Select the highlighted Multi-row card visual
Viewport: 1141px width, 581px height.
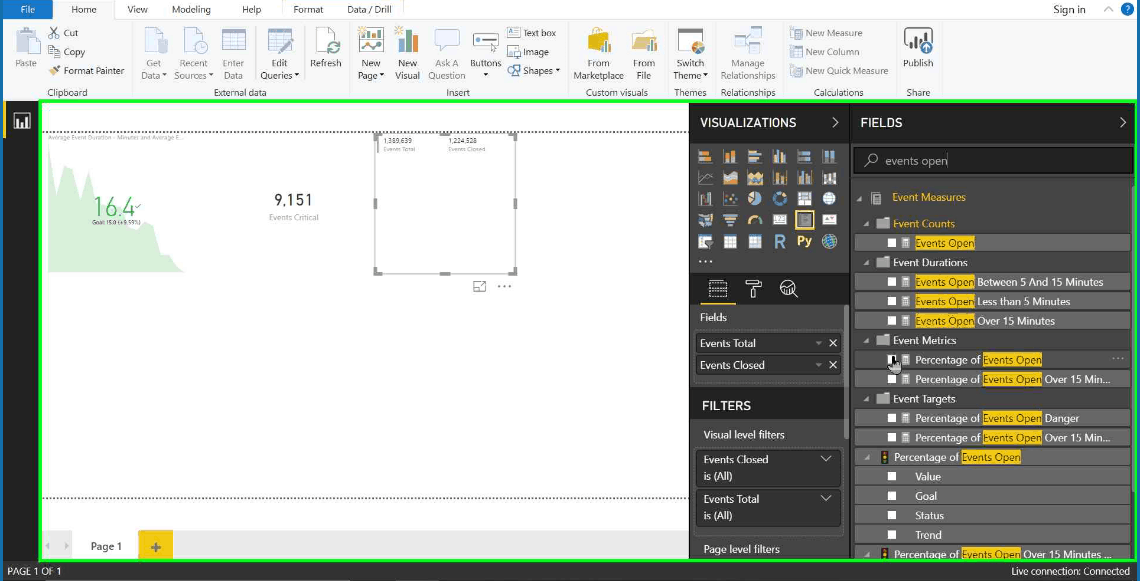click(804, 220)
